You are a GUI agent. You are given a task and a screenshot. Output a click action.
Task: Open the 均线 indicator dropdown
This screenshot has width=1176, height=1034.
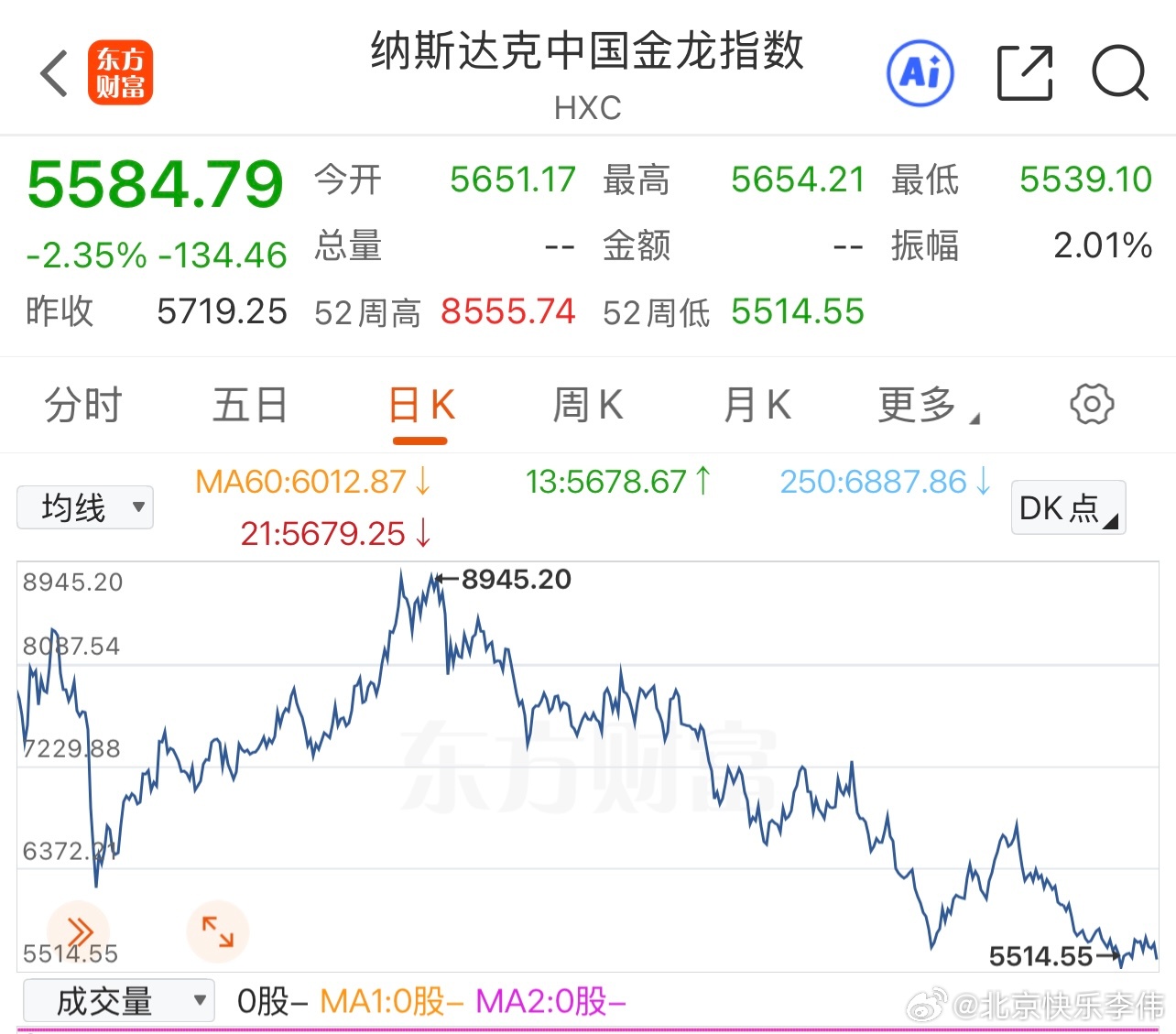[x=85, y=507]
